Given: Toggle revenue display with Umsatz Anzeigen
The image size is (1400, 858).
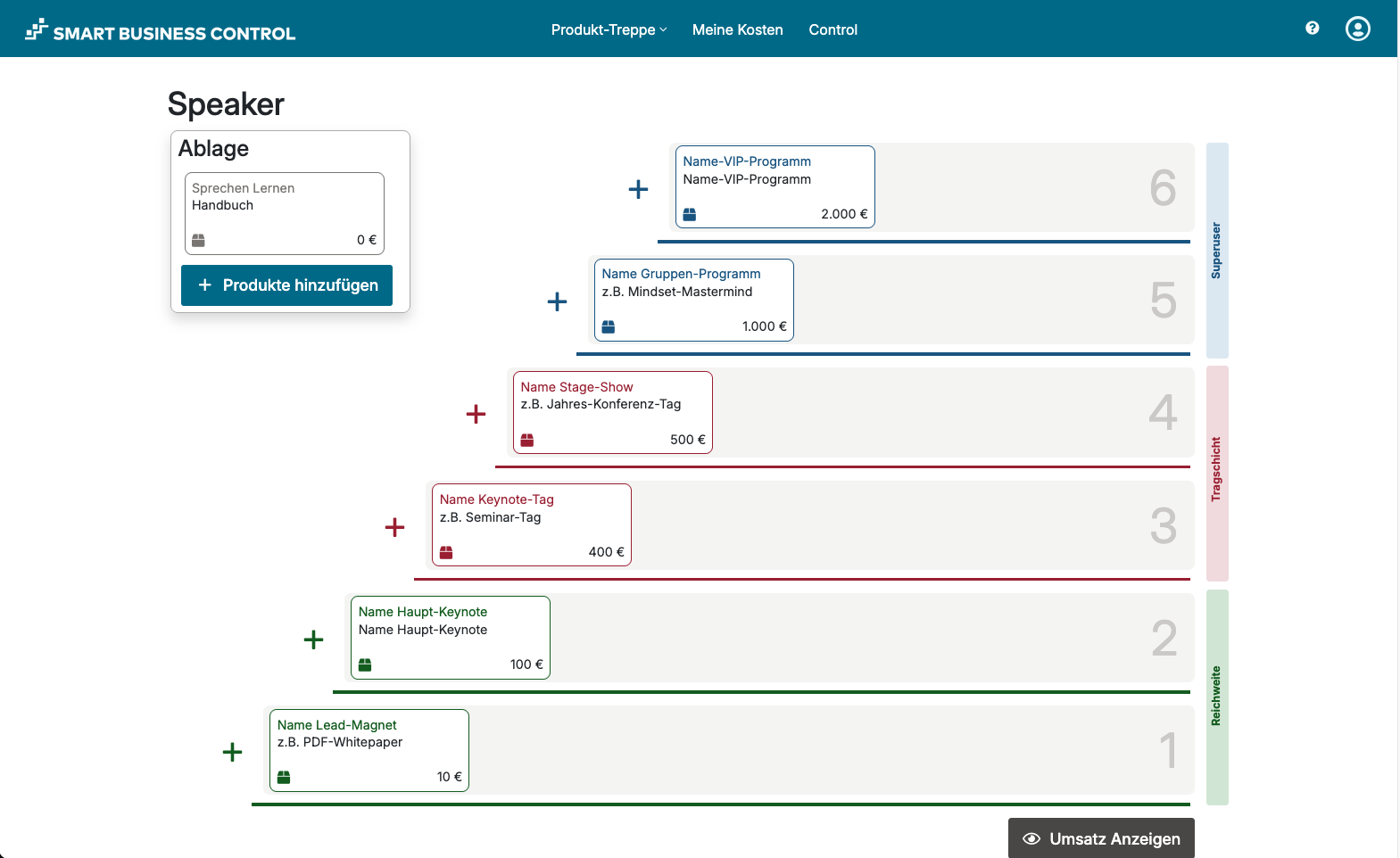Looking at the screenshot, I should click(1100, 838).
